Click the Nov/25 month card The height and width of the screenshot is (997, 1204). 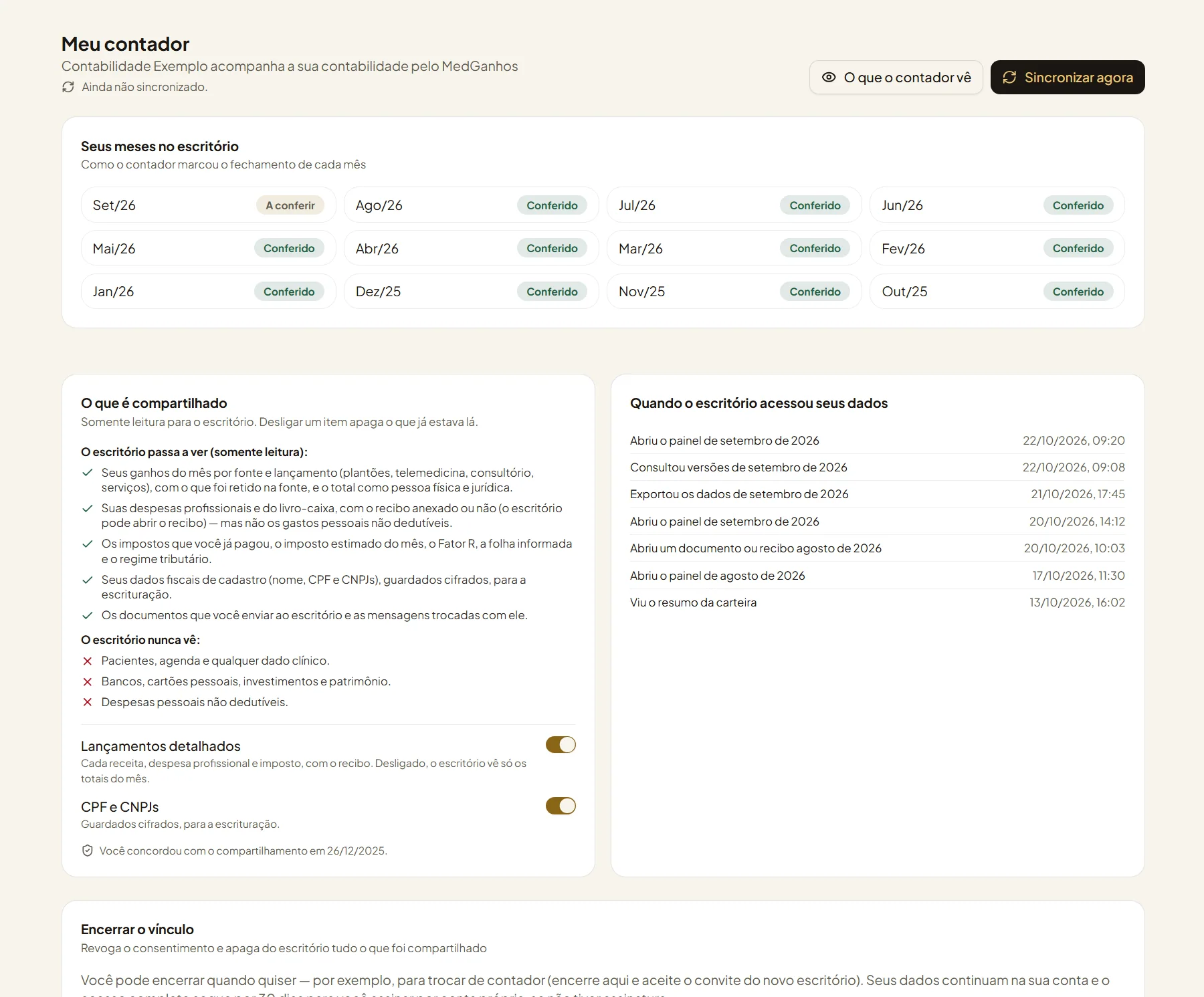734,292
